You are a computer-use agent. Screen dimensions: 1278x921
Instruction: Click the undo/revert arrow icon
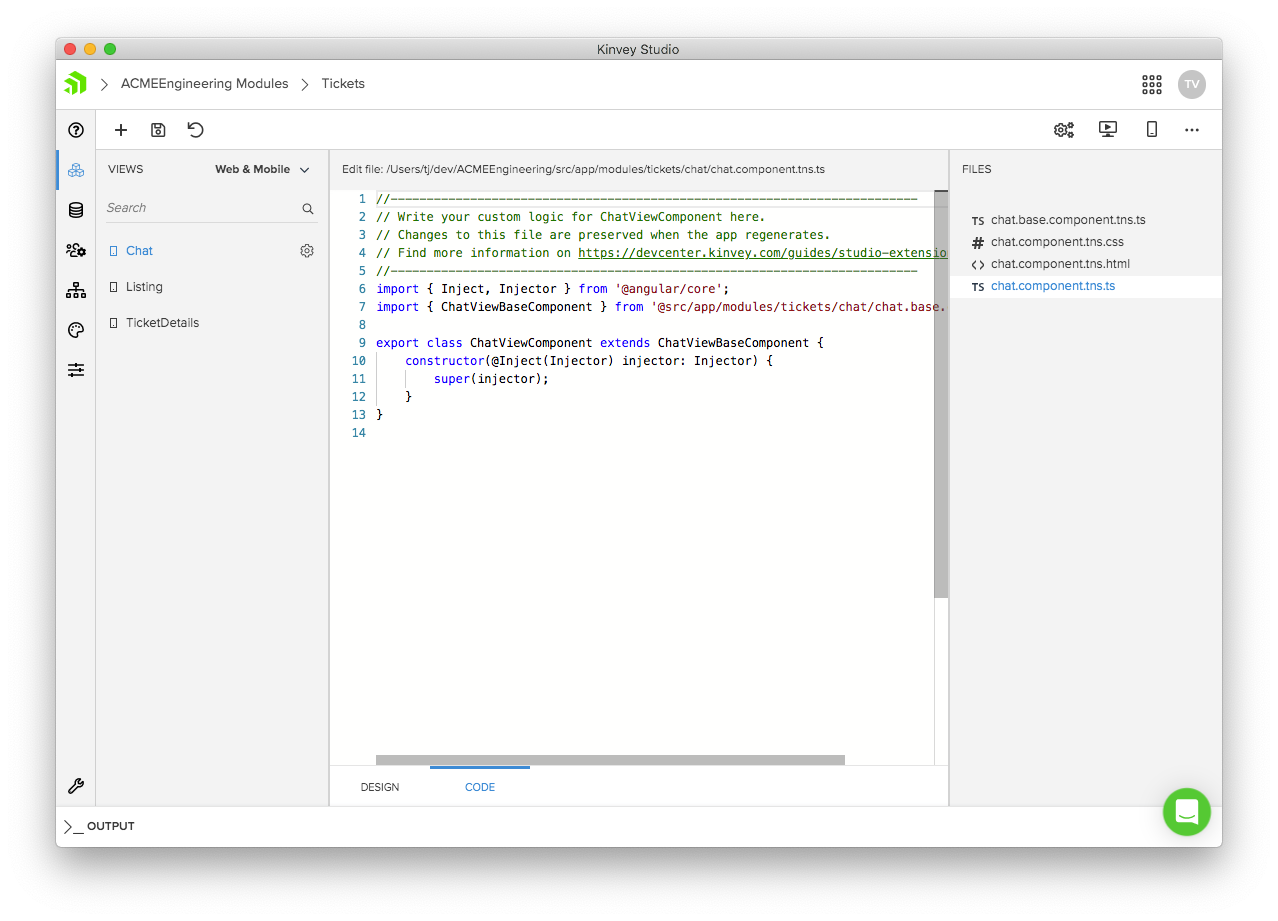(x=195, y=130)
